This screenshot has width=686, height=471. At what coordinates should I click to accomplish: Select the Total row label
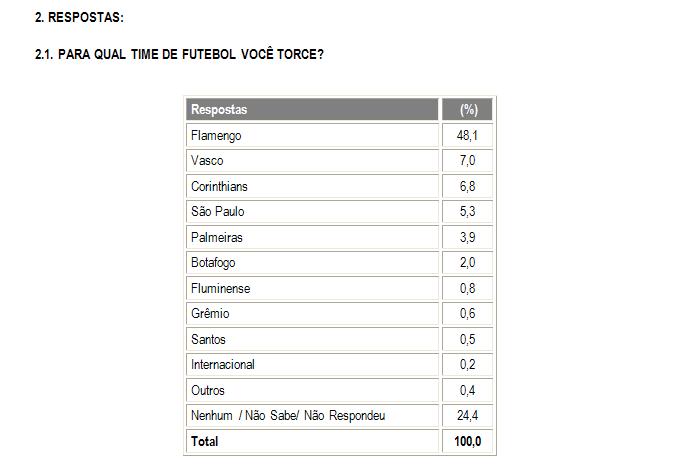[204, 441]
